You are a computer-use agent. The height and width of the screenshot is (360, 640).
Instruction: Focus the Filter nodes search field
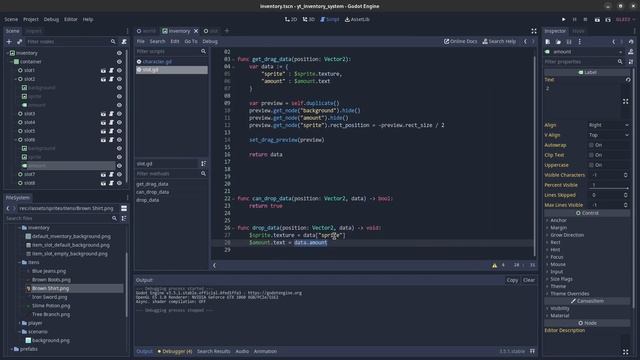point(71,42)
